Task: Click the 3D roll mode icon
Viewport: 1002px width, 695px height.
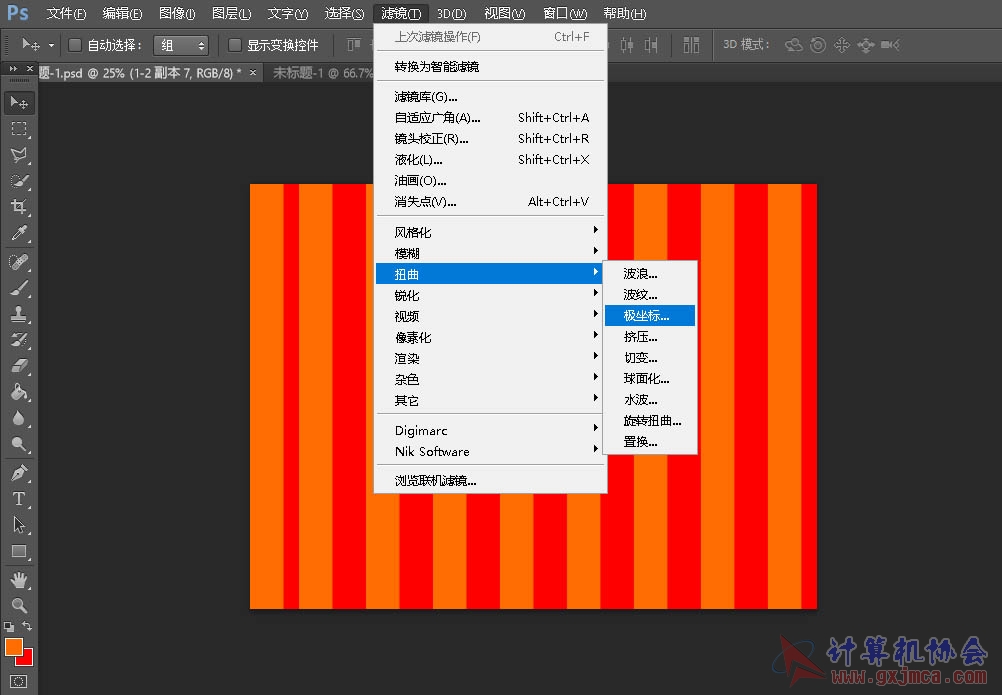Action: click(818, 45)
